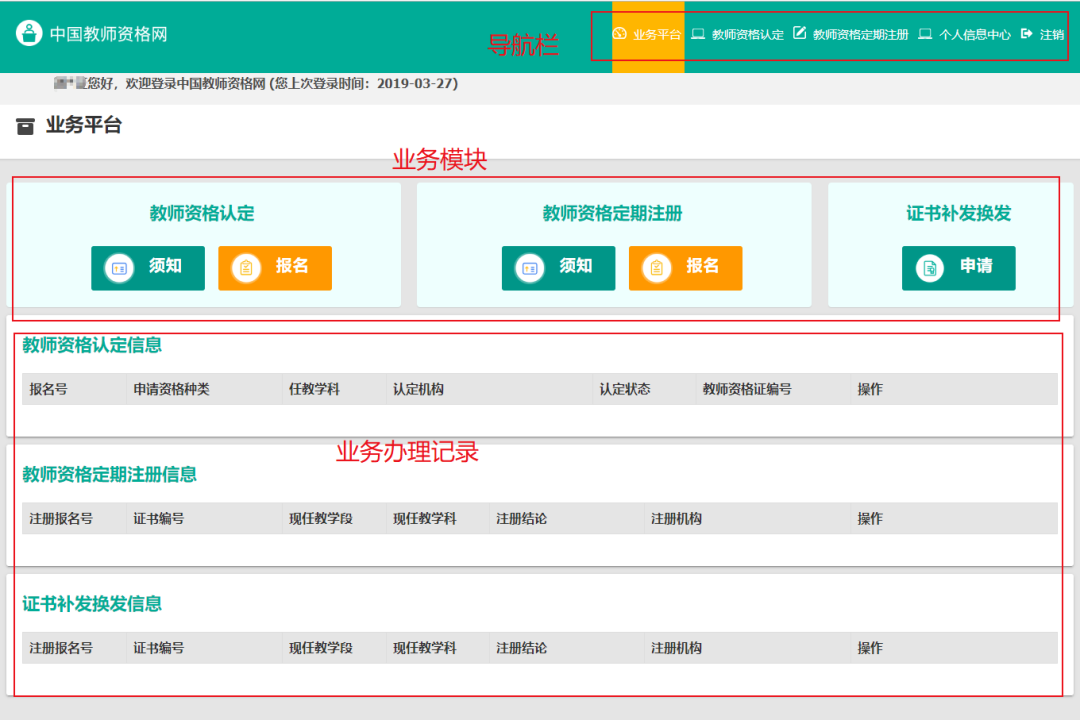Click the 中国教师资格网 logo icon

(x=29, y=33)
